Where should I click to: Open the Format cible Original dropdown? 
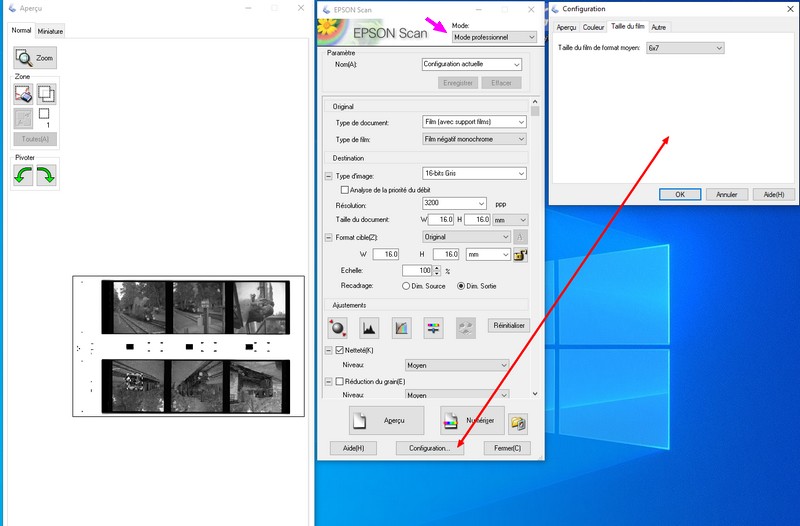[466, 237]
